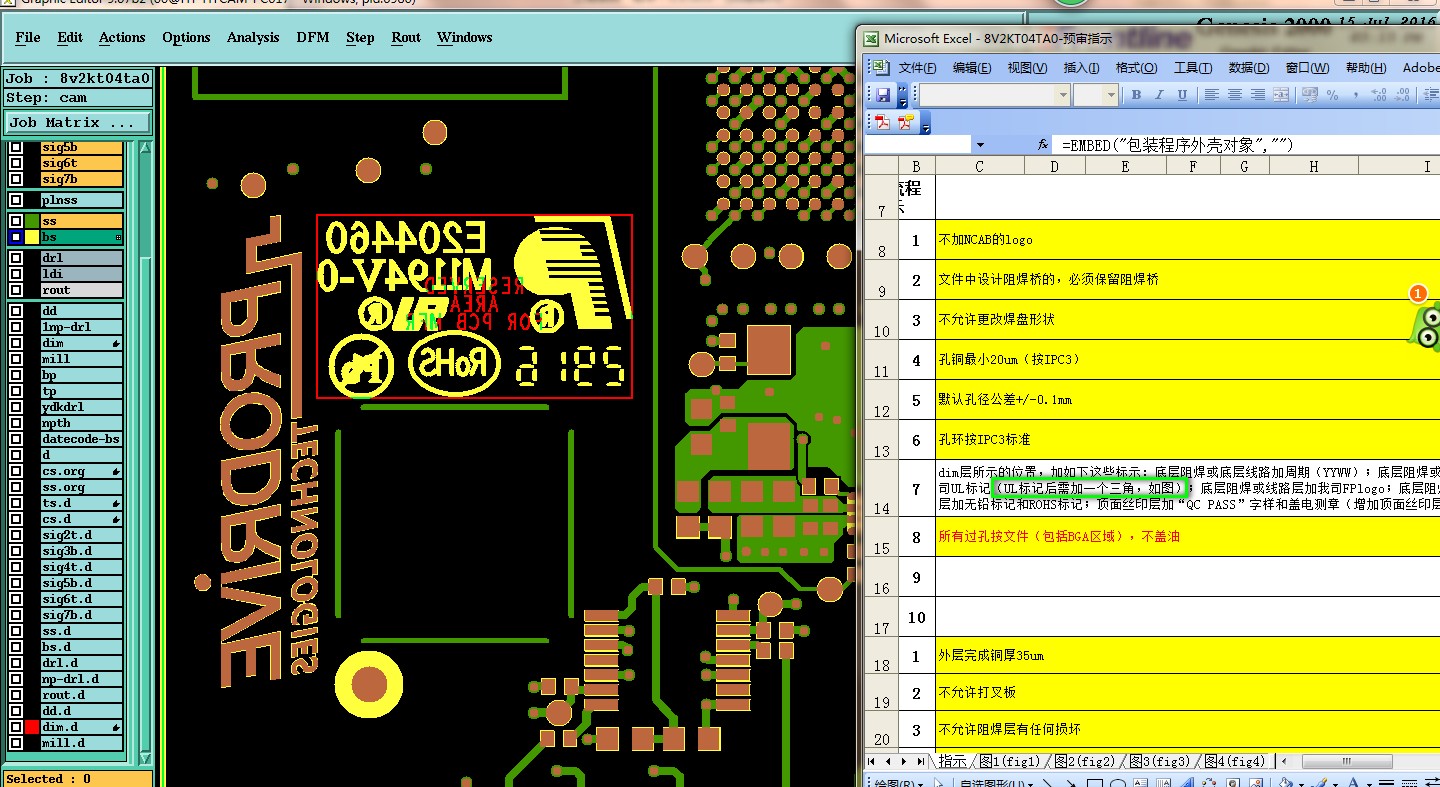Align cell text left in Excel

[1211, 95]
